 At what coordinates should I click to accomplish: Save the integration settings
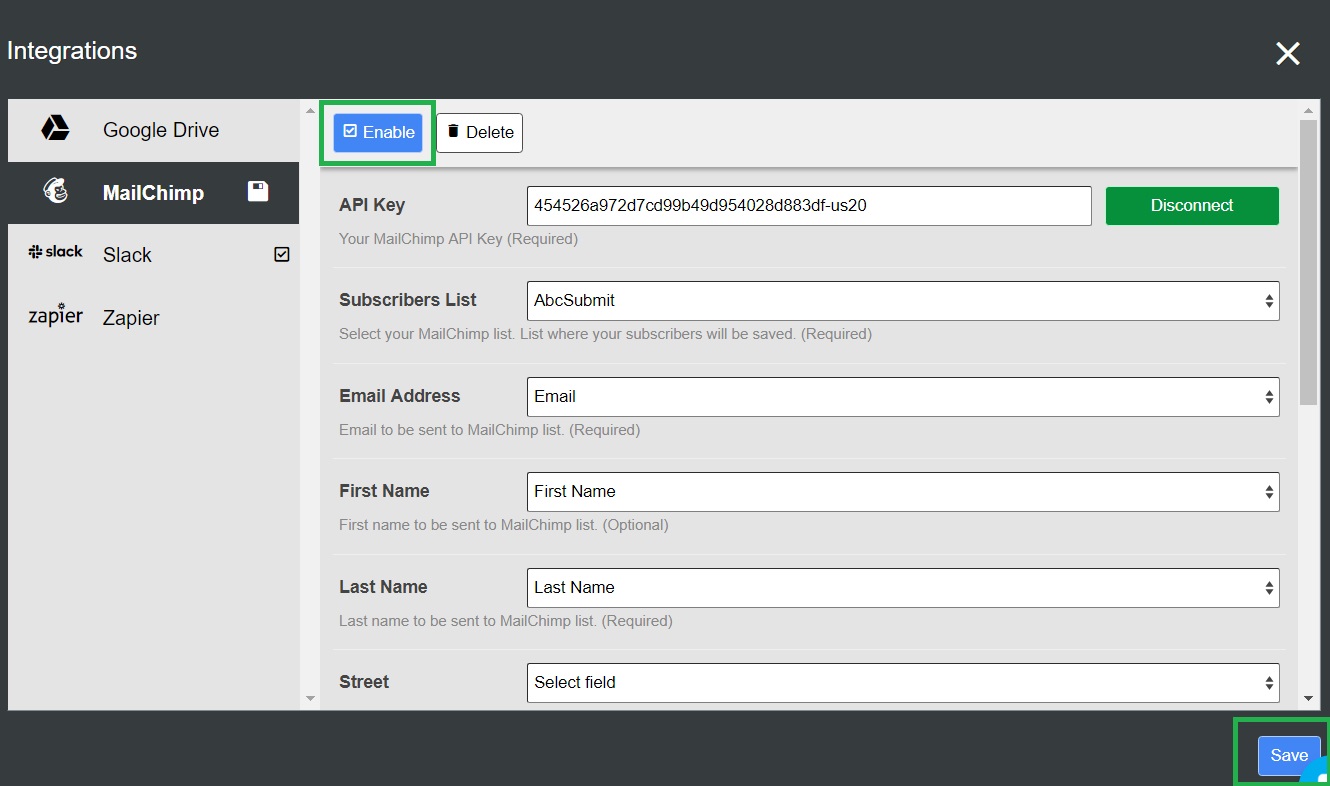pyautogui.click(x=1288, y=756)
